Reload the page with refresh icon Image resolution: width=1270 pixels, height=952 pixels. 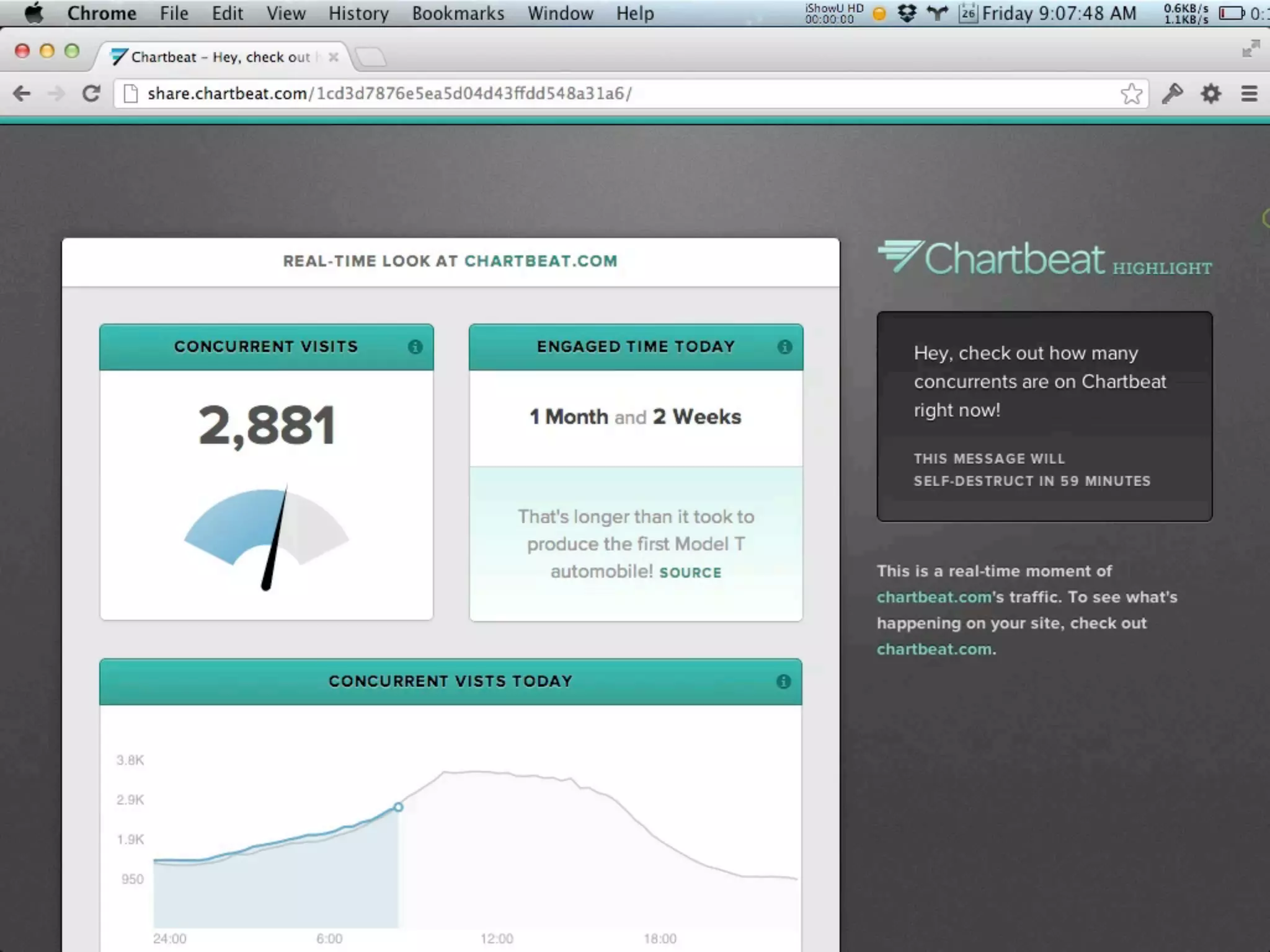pyautogui.click(x=91, y=94)
